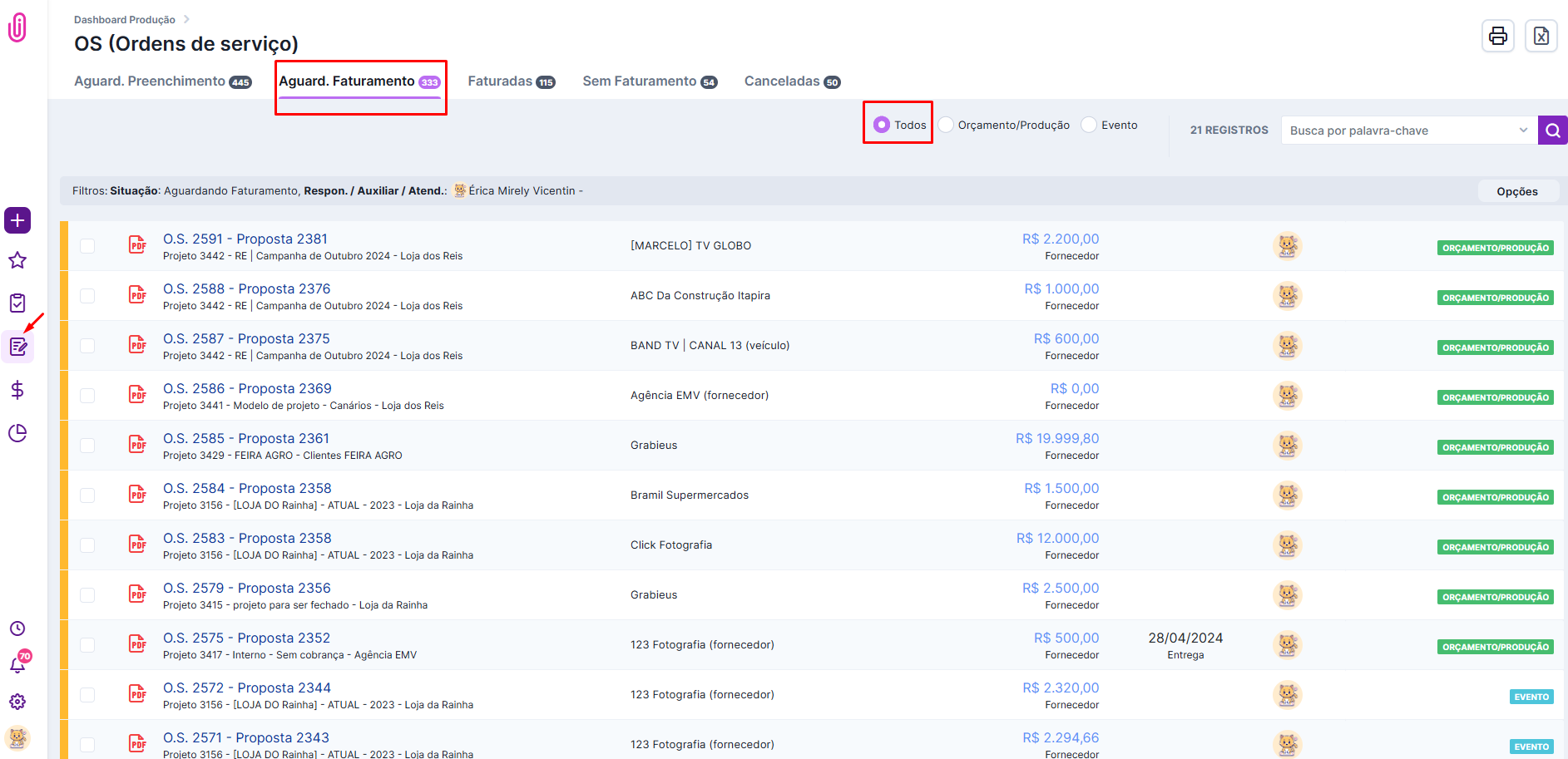Open the settings gear in sidebar

pos(17,702)
